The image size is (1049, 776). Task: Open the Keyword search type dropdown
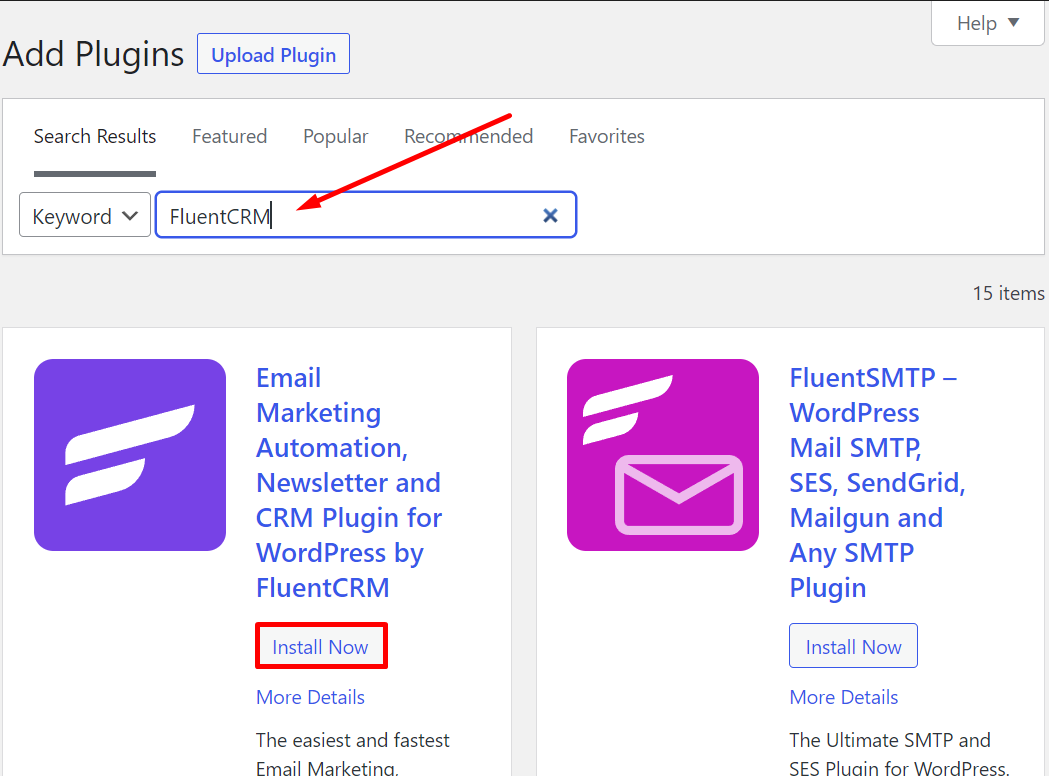[85, 215]
